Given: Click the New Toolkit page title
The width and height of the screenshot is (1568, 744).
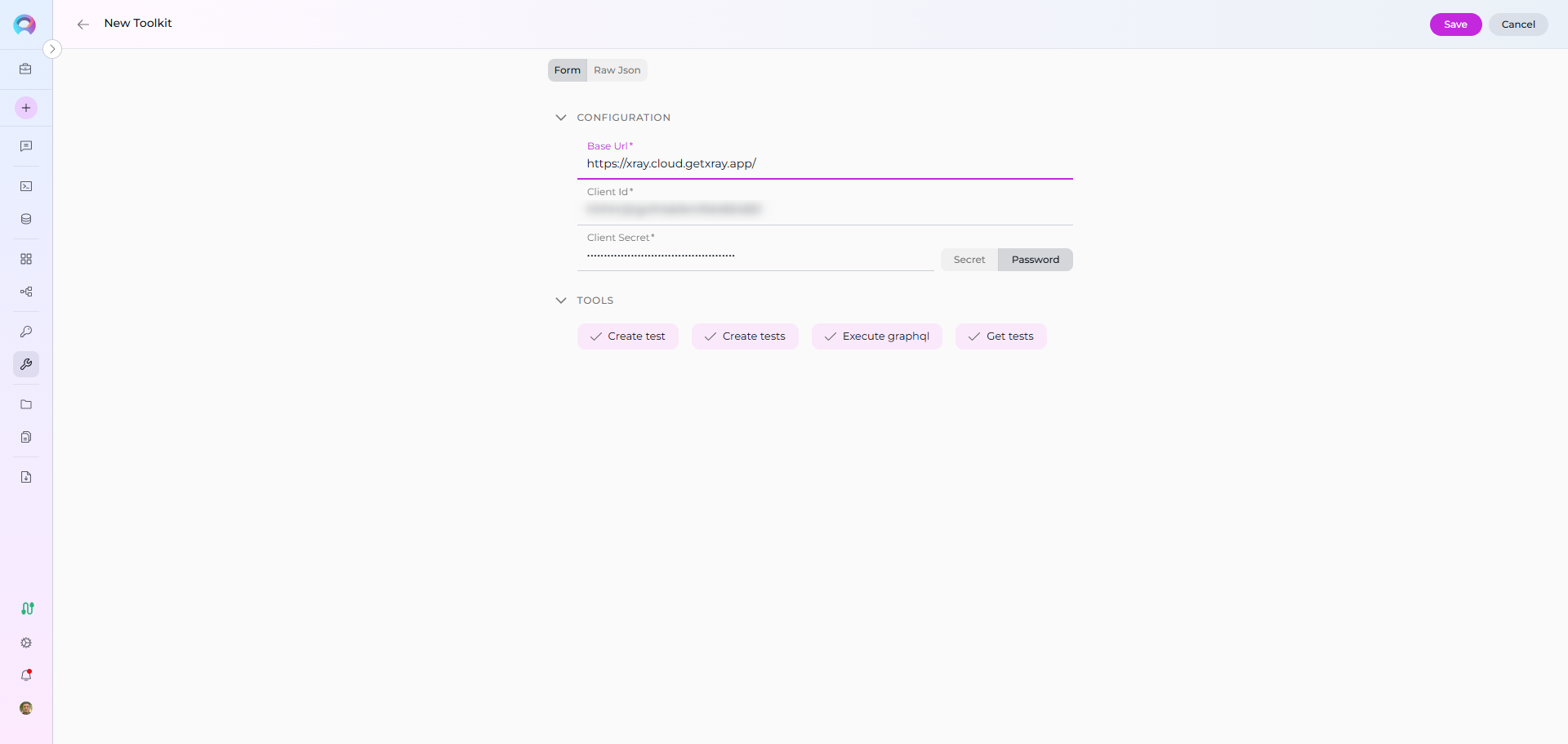Looking at the screenshot, I should 138,23.
